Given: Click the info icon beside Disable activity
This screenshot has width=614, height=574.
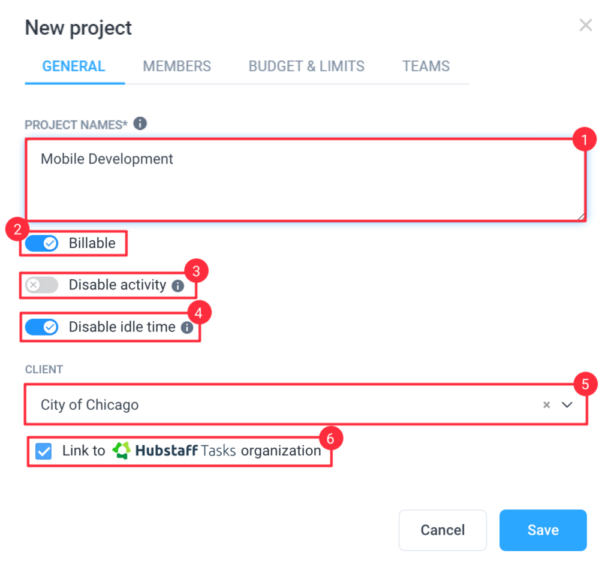Looking at the screenshot, I should [178, 286].
